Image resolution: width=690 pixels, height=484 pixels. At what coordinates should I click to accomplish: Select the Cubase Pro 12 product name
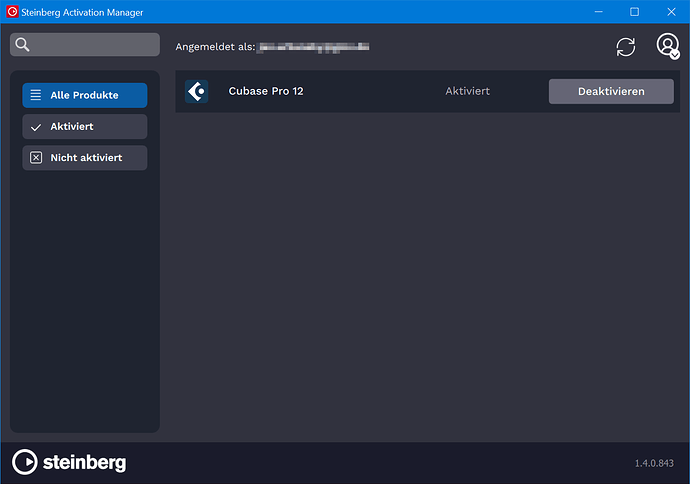tap(266, 91)
